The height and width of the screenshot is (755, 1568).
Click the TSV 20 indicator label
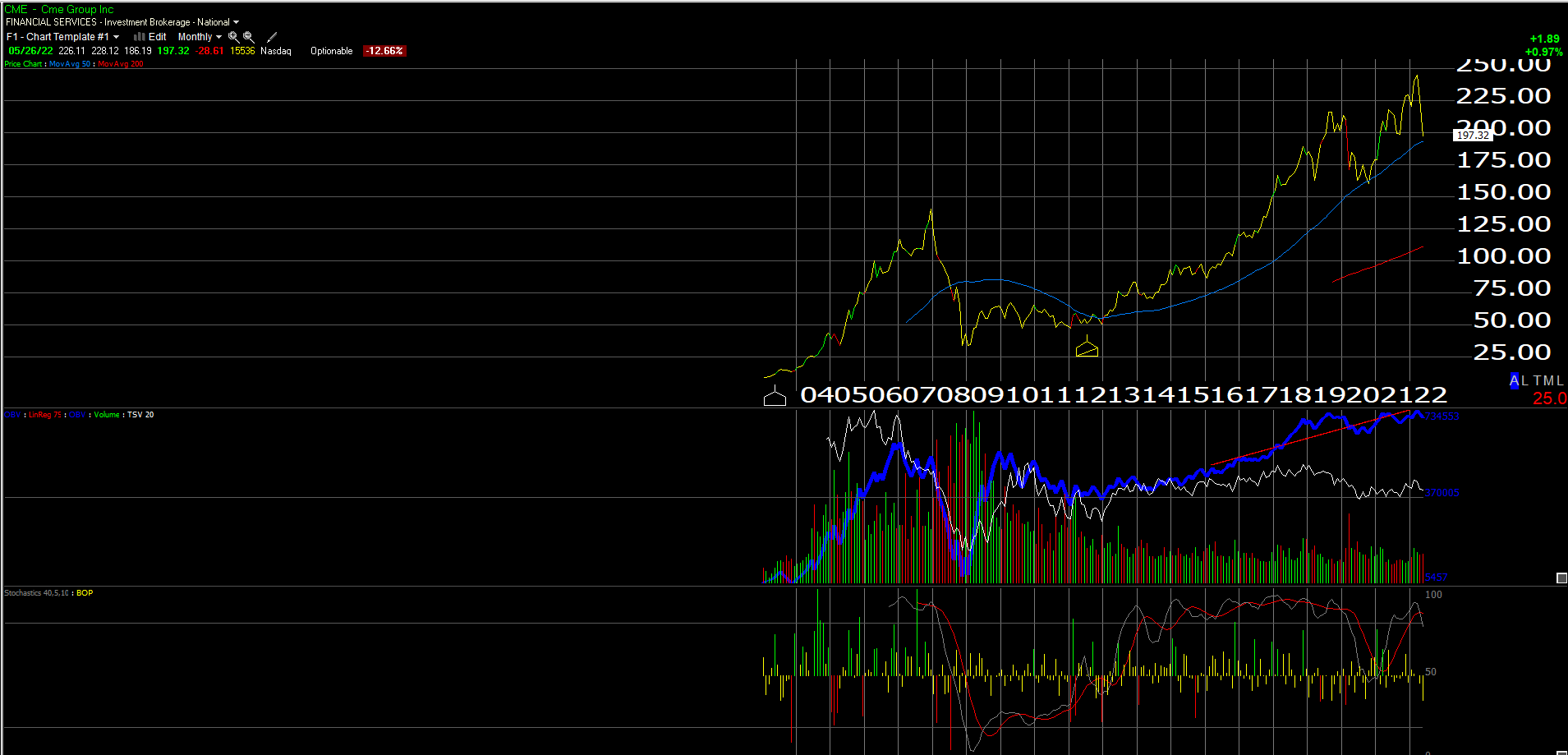[140, 415]
